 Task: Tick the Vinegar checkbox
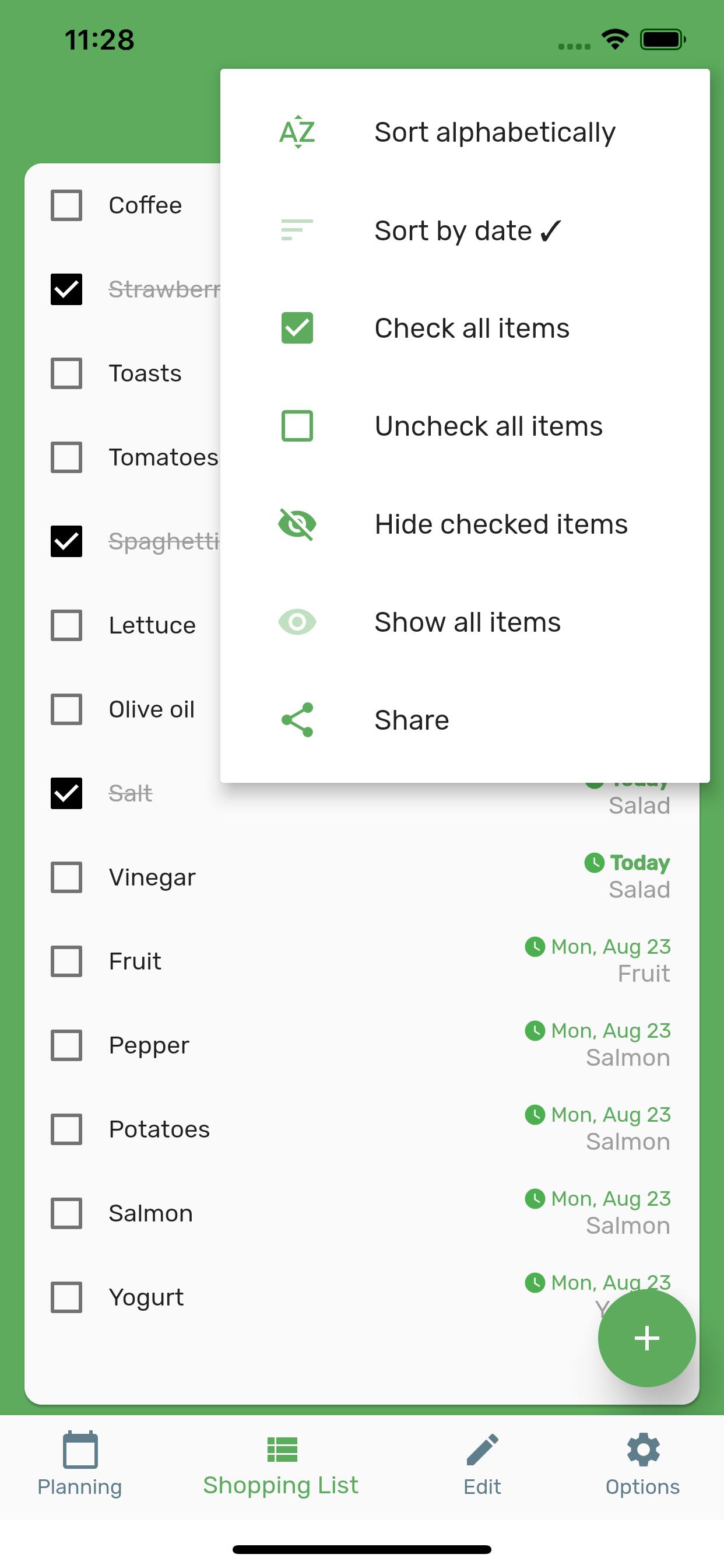66,877
